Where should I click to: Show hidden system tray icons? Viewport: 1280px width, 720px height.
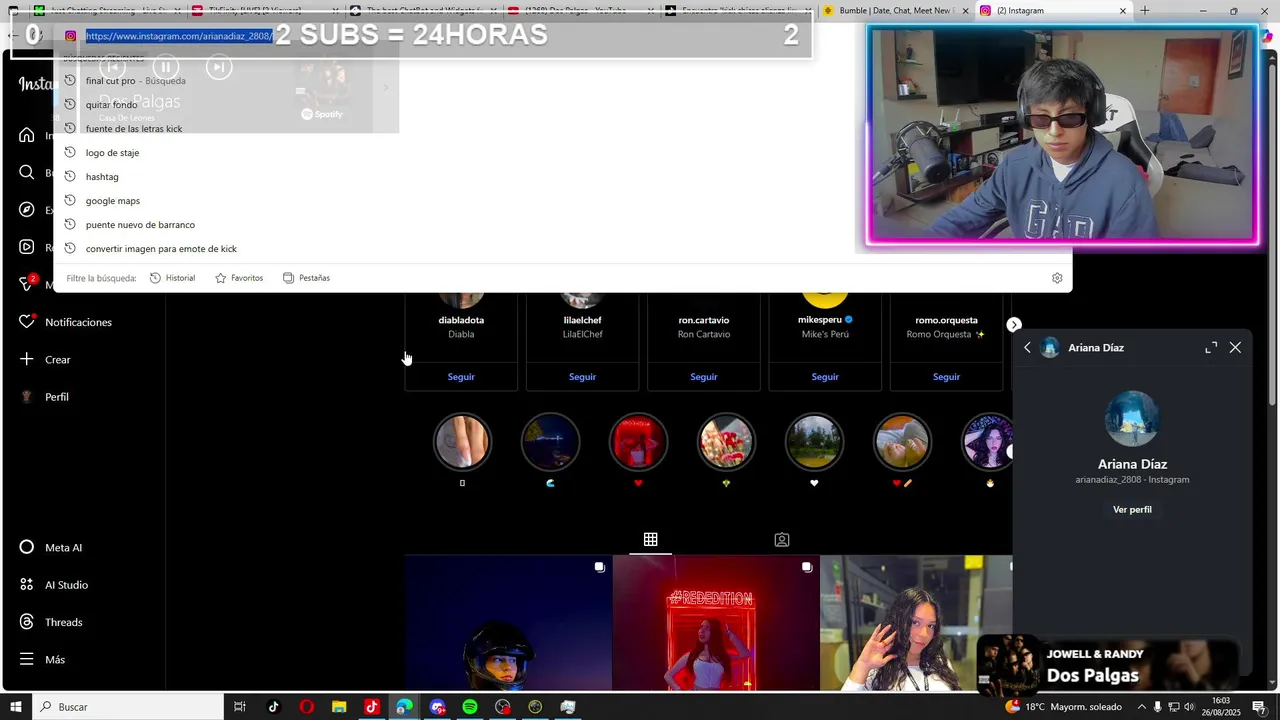[1142, 707]
